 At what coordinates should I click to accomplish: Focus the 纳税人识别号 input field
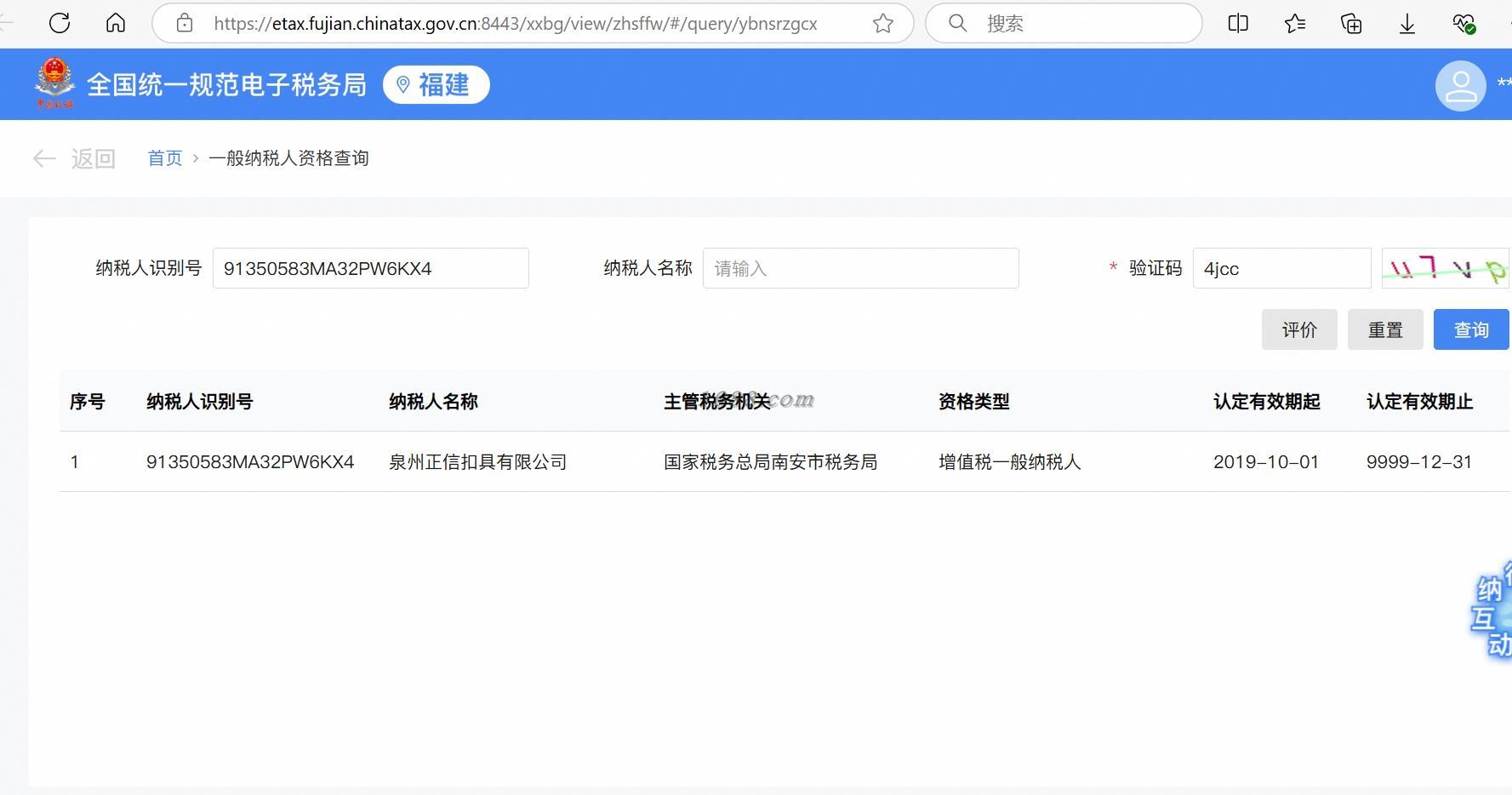click(371, 268)
